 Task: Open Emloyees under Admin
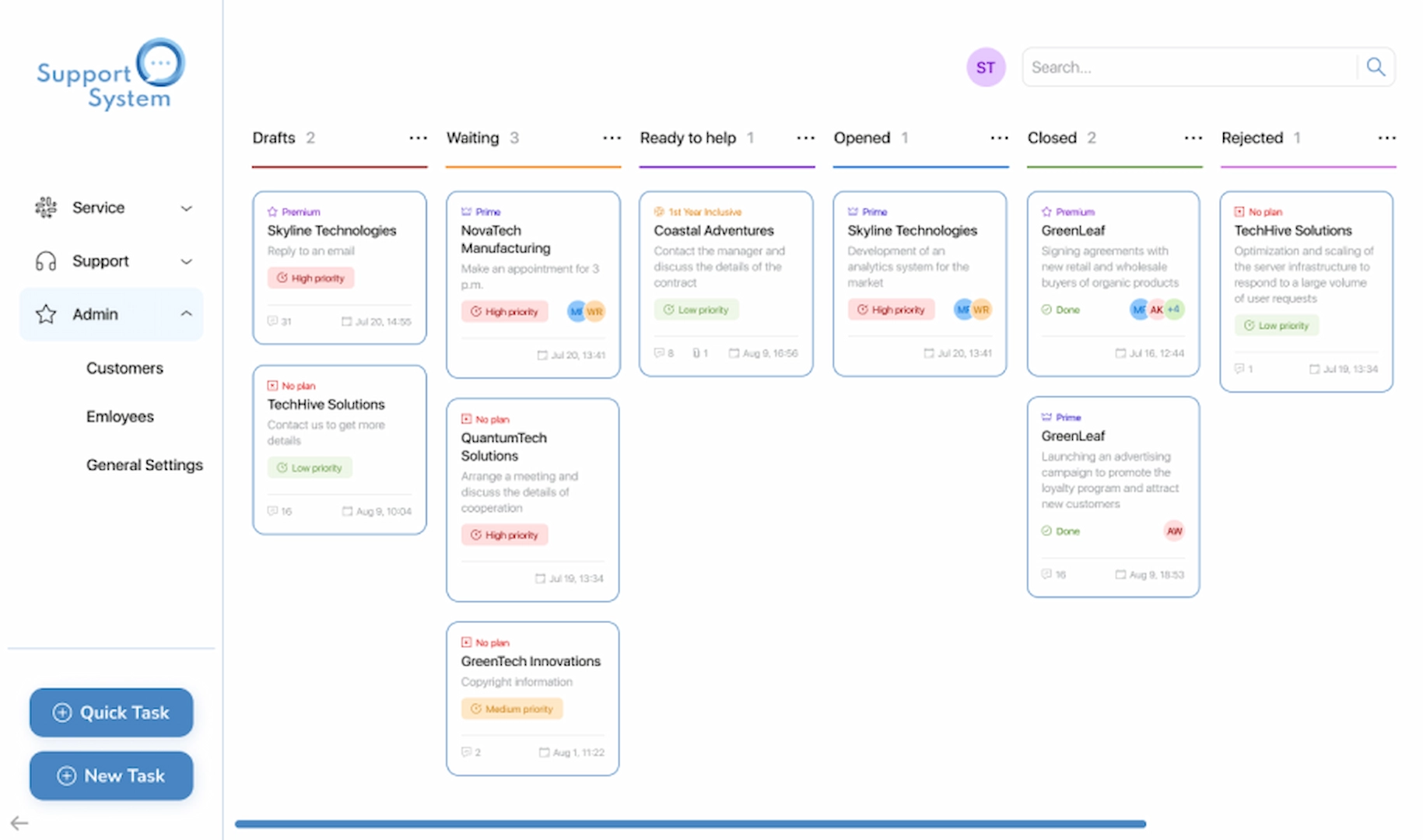[120, 417]
